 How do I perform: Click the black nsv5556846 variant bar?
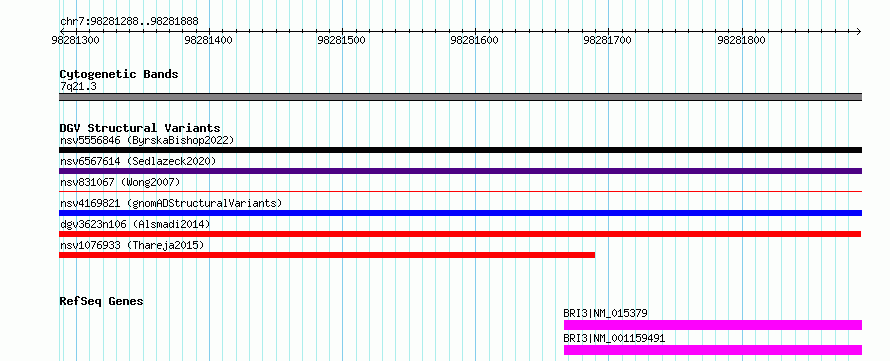(460, 150)
